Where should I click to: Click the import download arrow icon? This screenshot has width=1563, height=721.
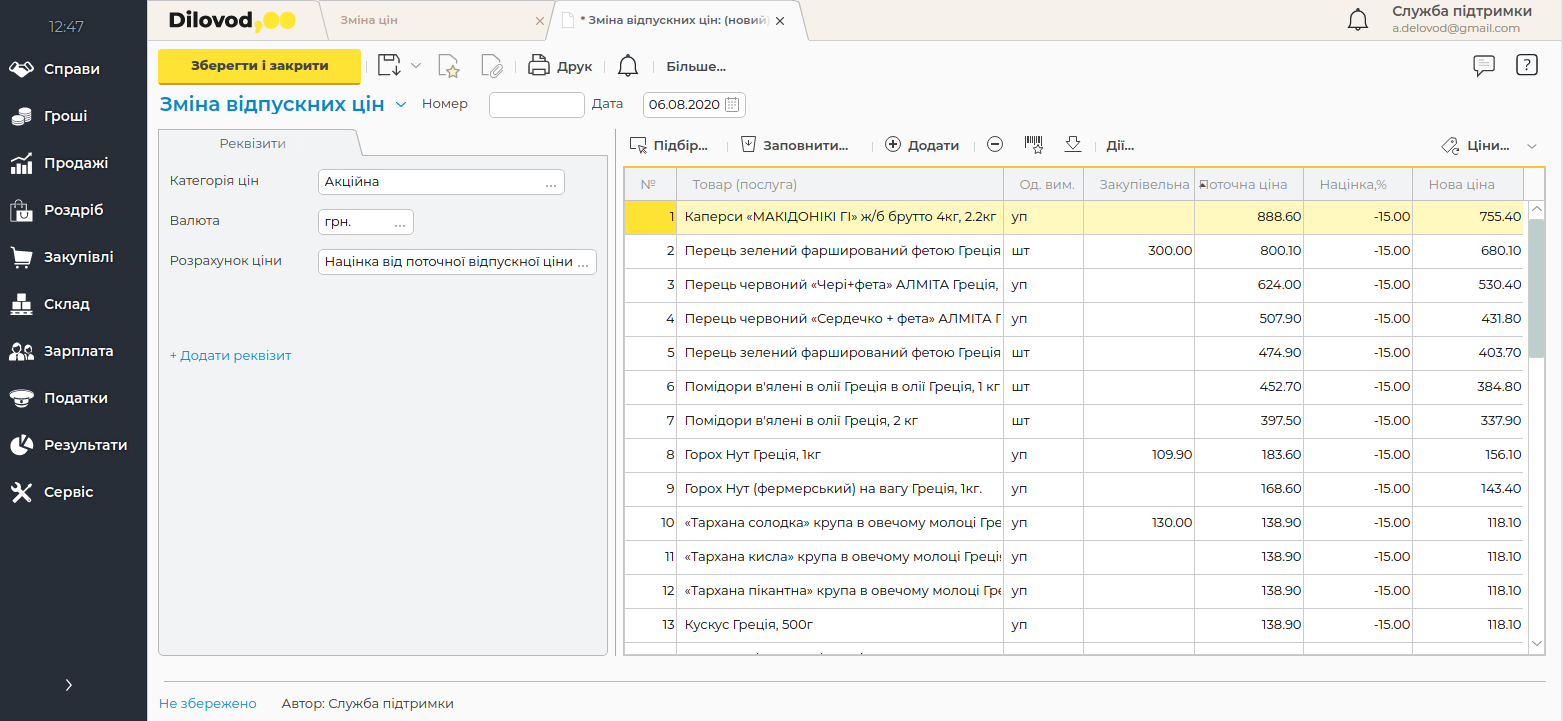(x=1073, y=145)
